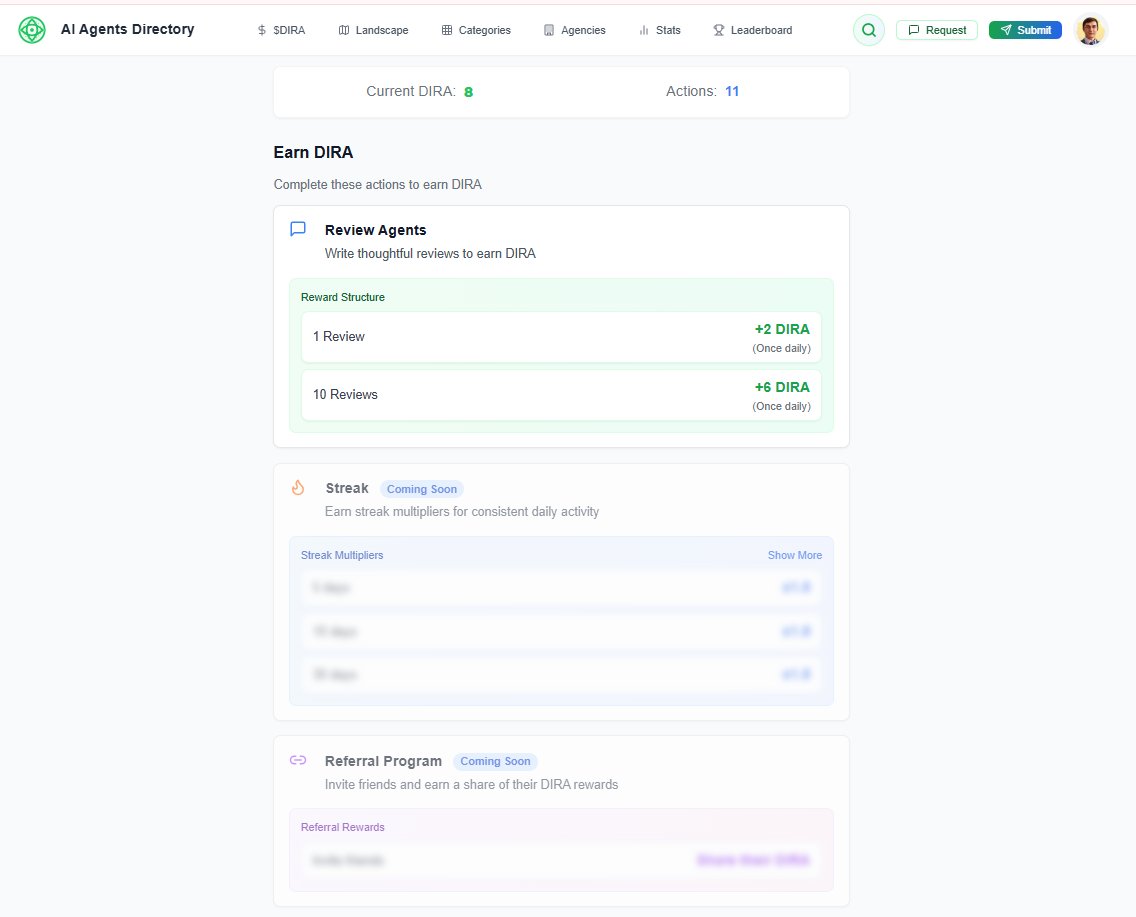Toggle the Coming Soon badge on Referral Program
Viewport: 1136px width, 917px height.
pyautogui.click(x=495, y=761)
